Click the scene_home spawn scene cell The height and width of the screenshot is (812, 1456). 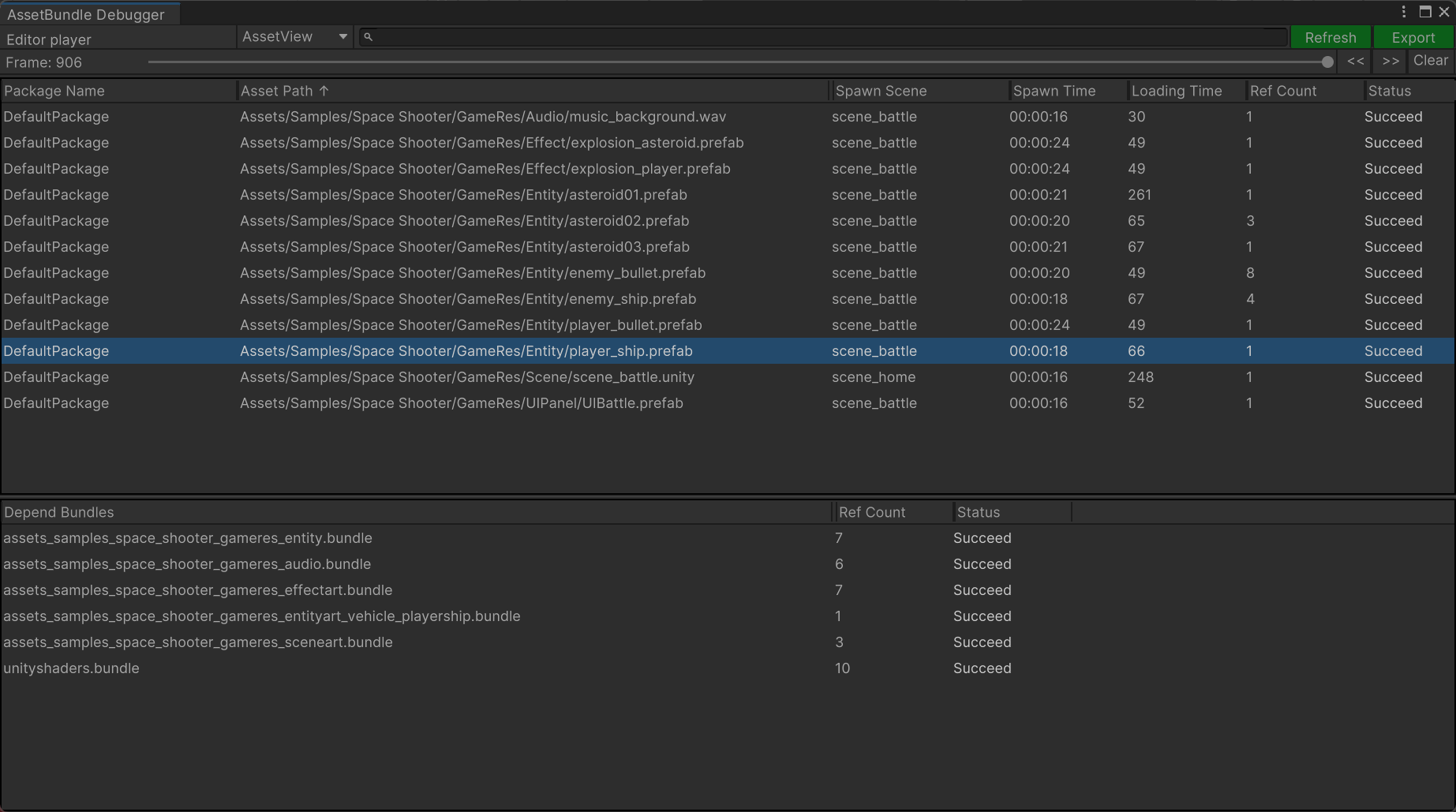874,377
